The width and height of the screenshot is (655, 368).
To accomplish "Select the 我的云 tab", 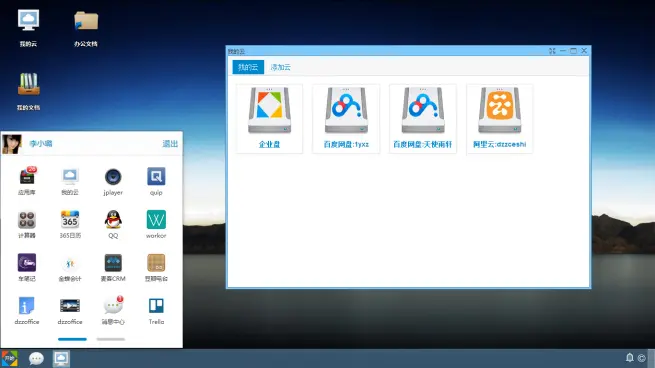I will click(x=248, y=67).
